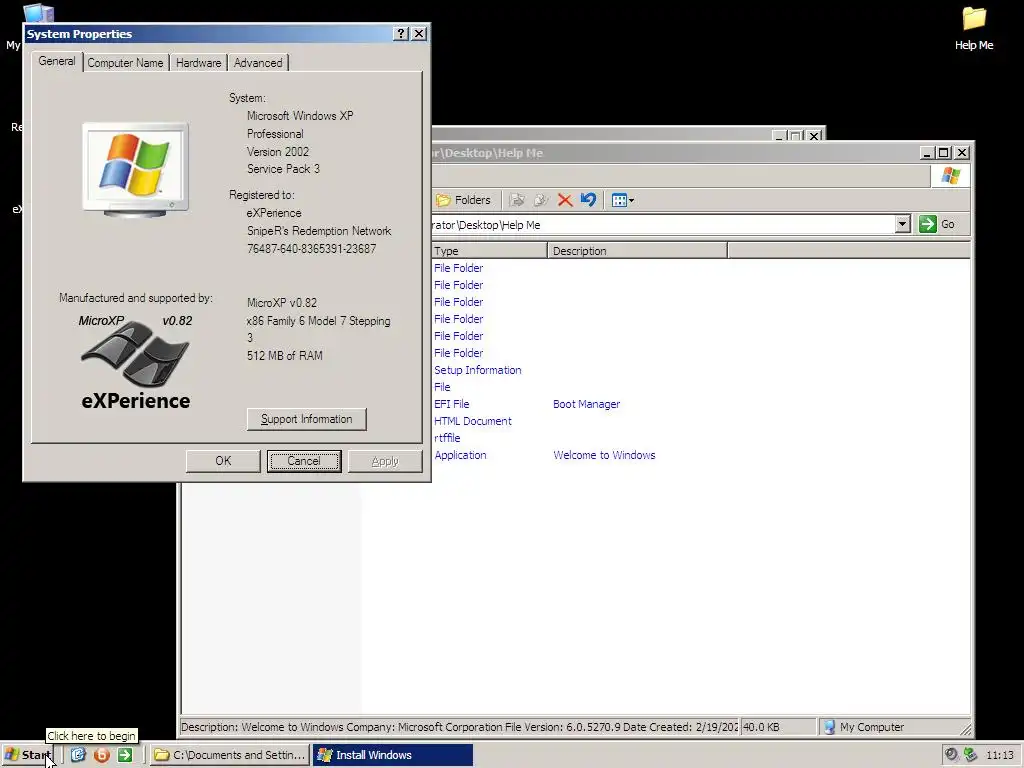This screenshot has height=768, width=1024.
Task: Switch to the Computer Name tab
Action: [x=125, y=63]
